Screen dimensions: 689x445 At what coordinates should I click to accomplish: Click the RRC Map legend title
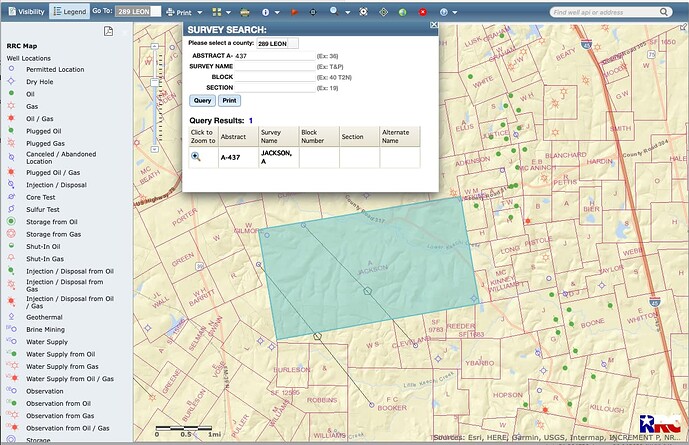coord(22,46)
